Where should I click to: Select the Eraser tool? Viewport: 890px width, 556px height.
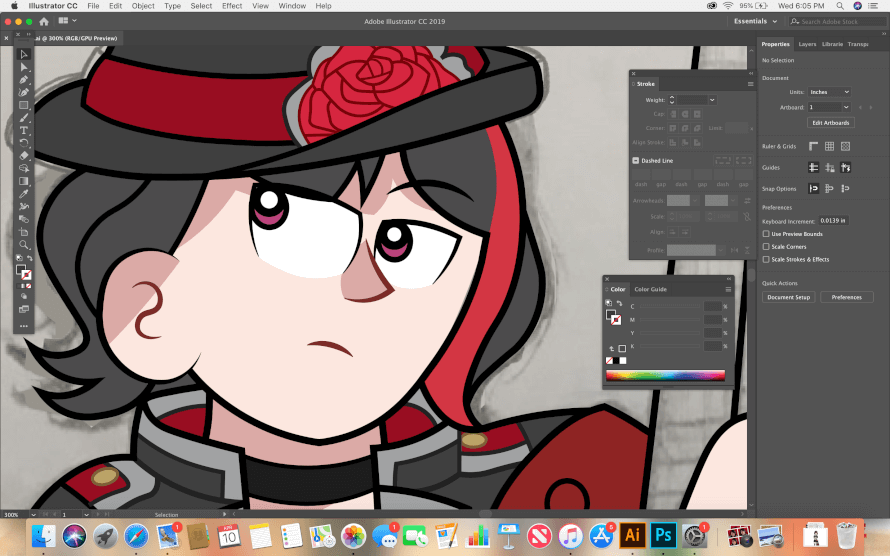[23, 156]
